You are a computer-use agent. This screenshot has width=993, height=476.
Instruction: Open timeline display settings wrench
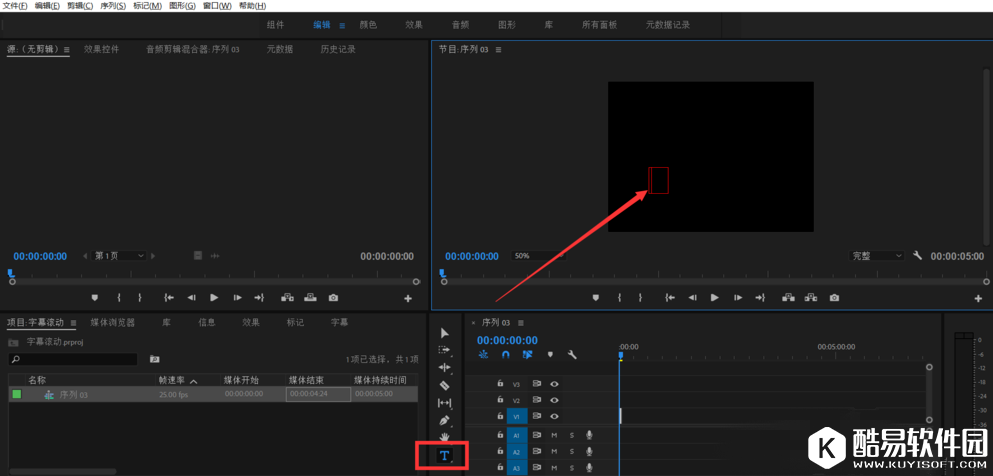(x=572, y=354)
